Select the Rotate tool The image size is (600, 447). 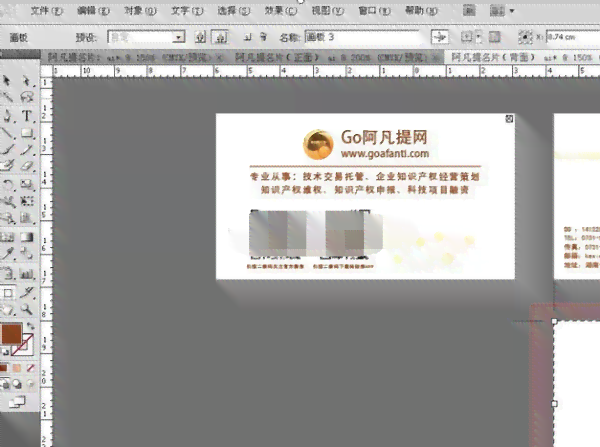click(x=7, y=185)
